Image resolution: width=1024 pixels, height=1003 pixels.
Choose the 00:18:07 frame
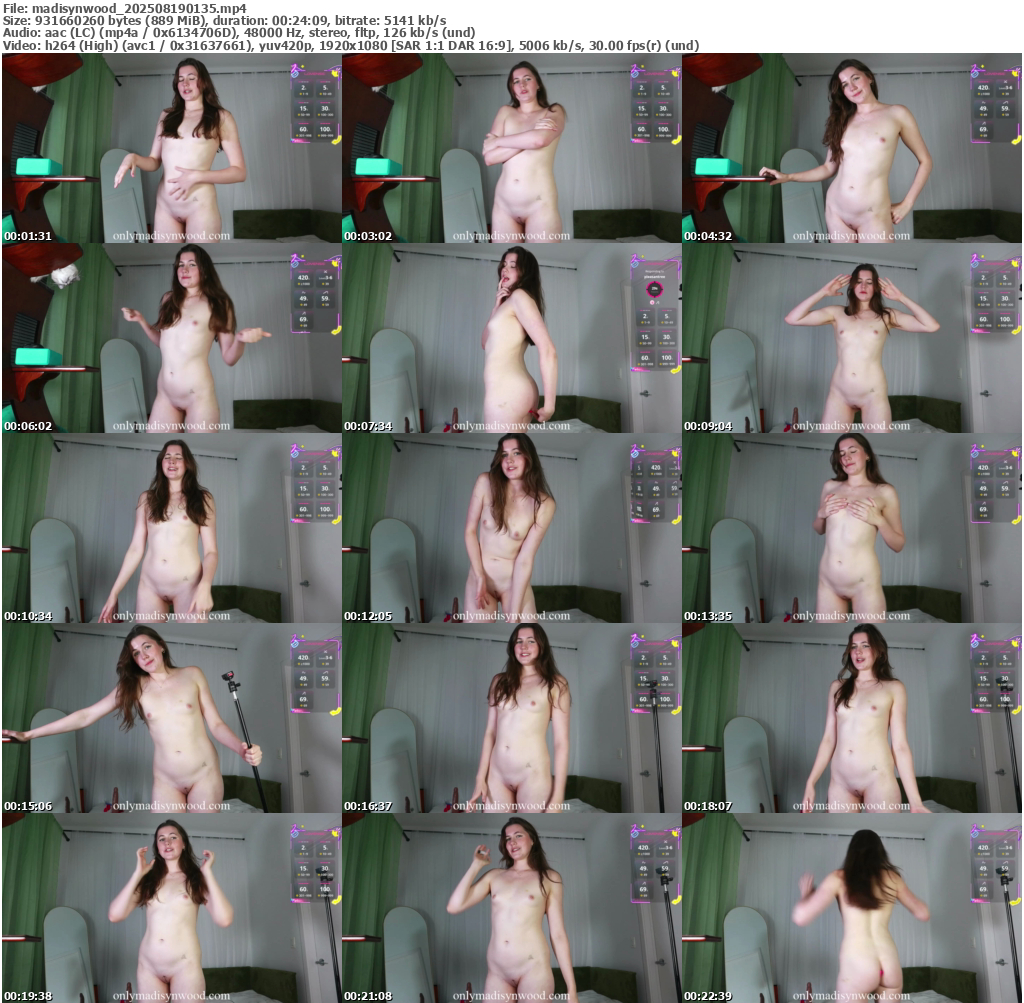click(x=852, y=718)
